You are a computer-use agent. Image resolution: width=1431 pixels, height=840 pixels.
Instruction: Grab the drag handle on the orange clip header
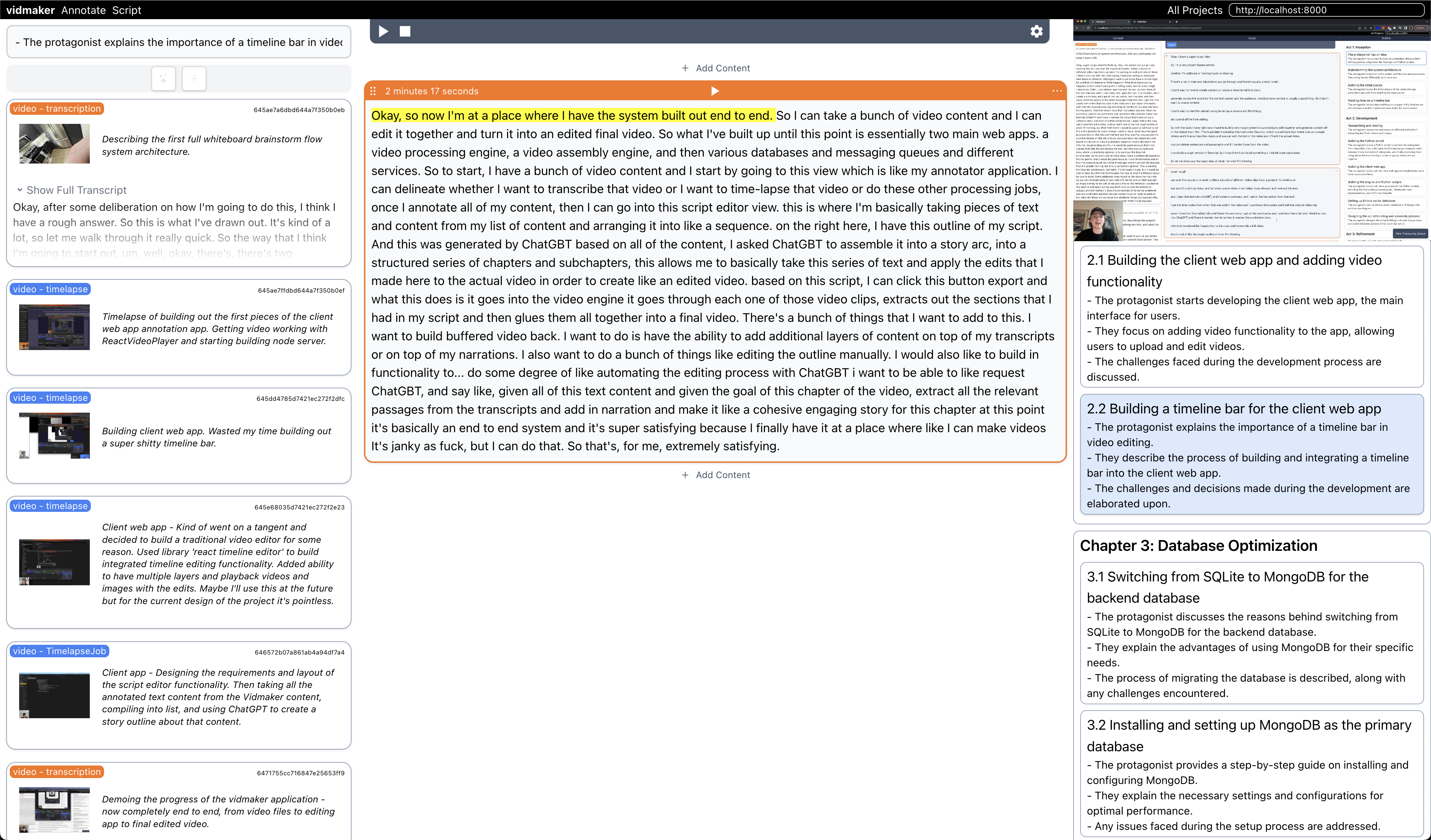click(373, 91)
